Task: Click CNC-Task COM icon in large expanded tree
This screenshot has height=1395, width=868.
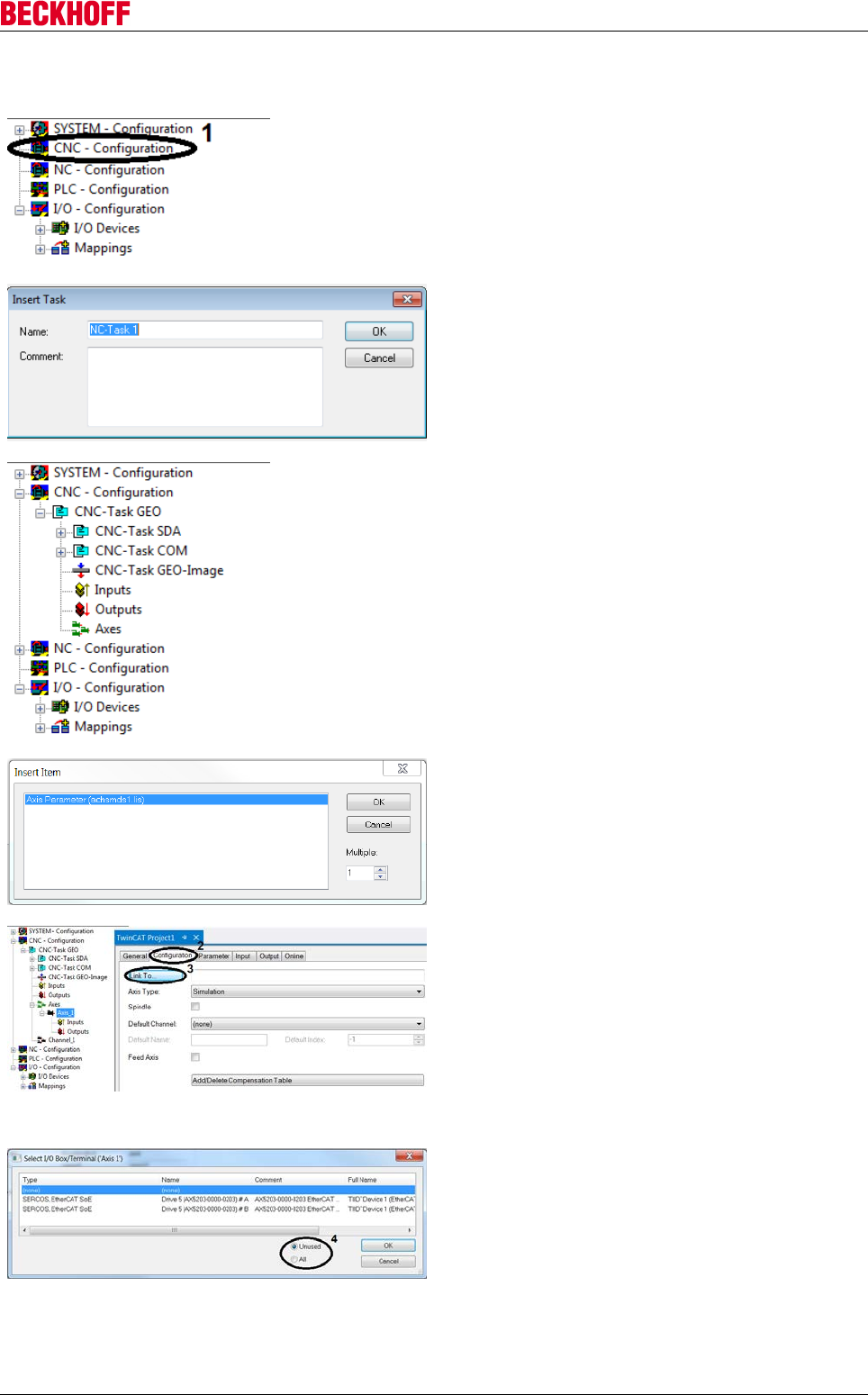Action: coord(81,550)
